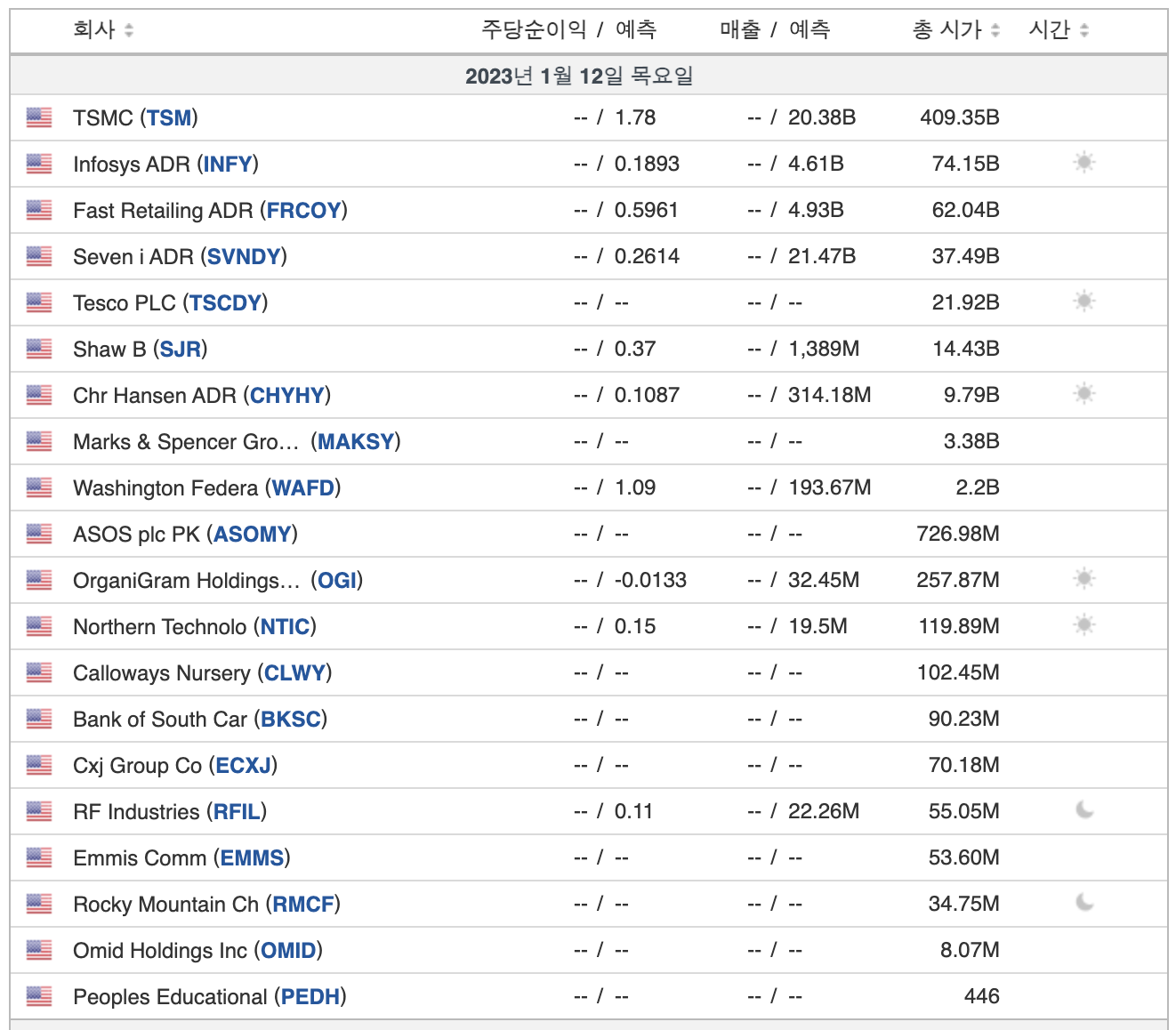Click the 주당순이익 / 예측 column header
The image size is (1176, 1030).
pyautogui.click(x=568, y=30)
